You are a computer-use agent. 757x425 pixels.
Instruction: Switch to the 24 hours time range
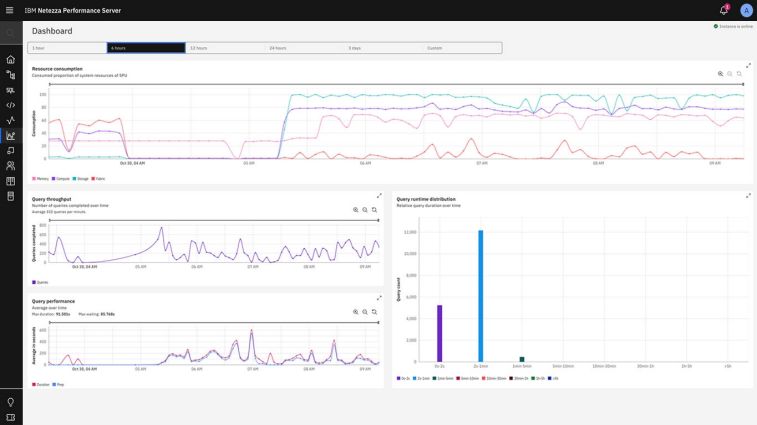[304, 48]
